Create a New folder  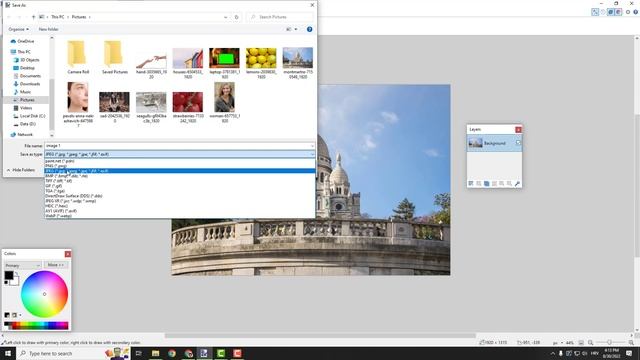tap(48, 29)
